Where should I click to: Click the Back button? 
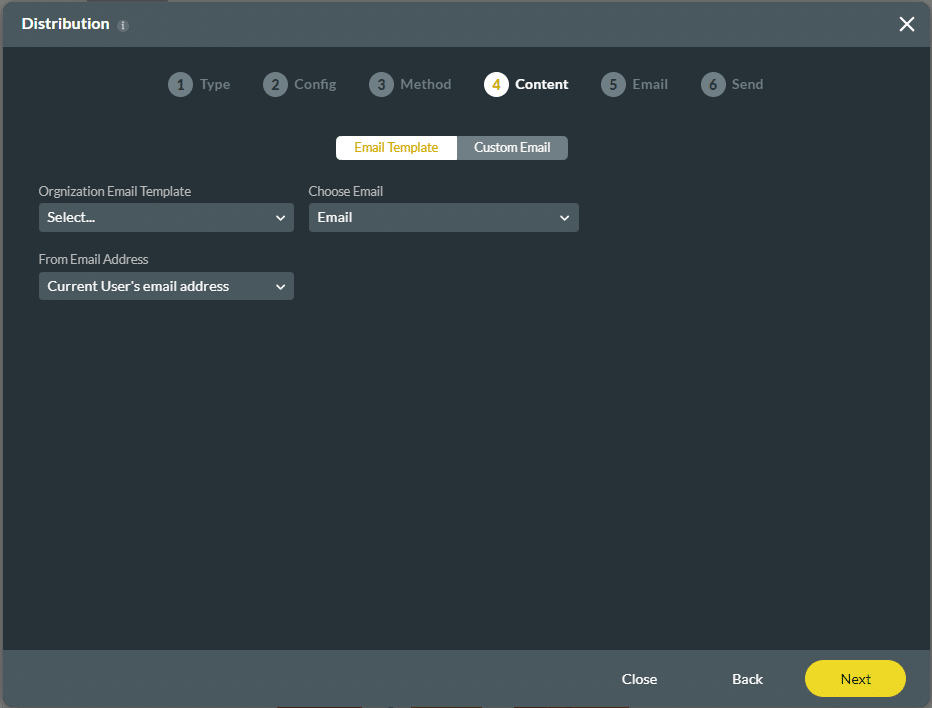(747, 678)
